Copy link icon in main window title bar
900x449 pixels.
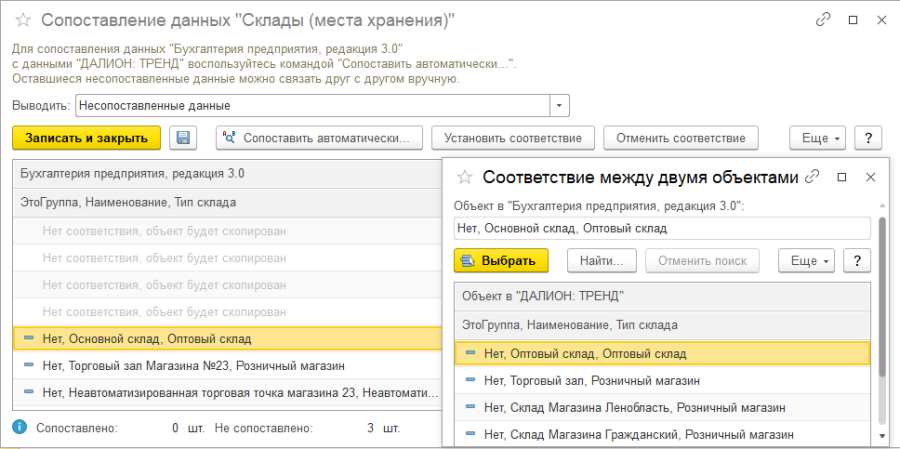click(823, 20)
